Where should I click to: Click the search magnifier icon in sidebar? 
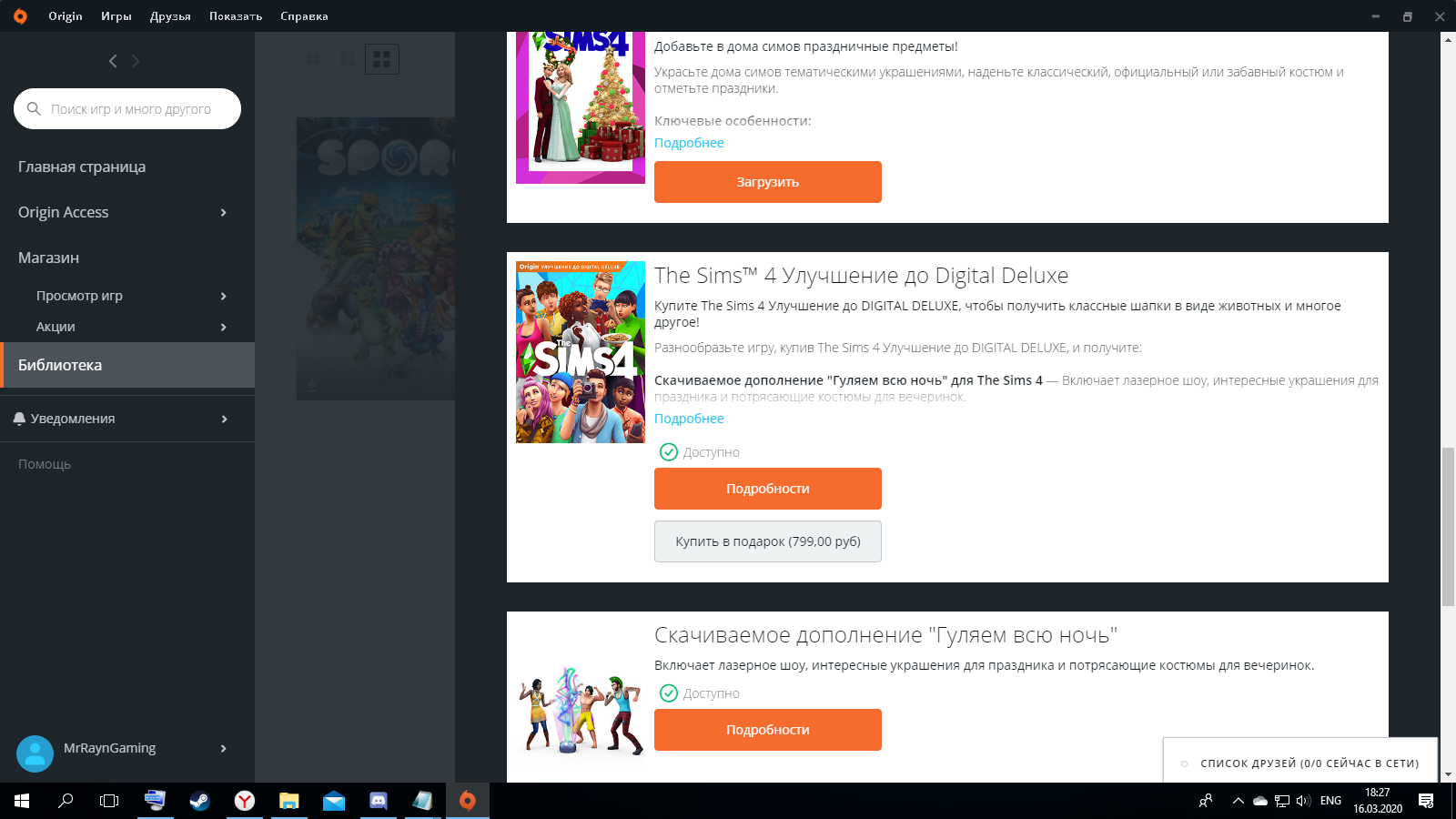pyautogui.click(x=34, y=108)
